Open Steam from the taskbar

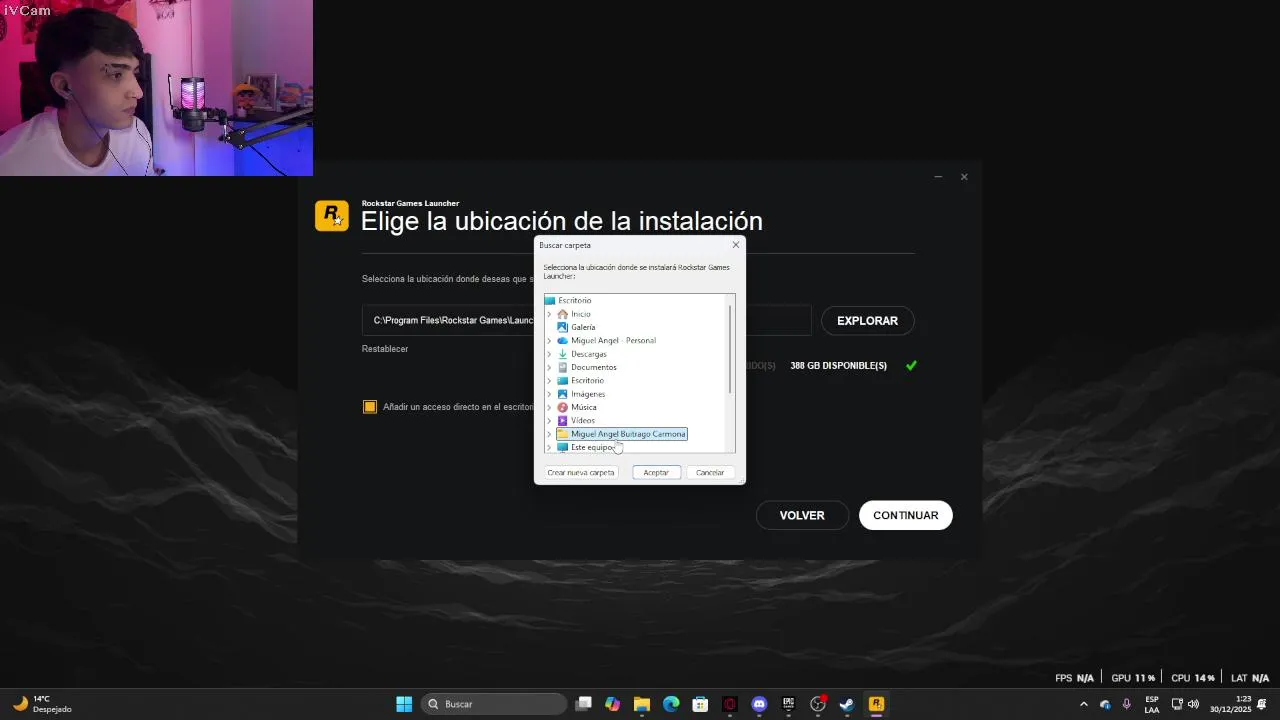tap(847, 704)
